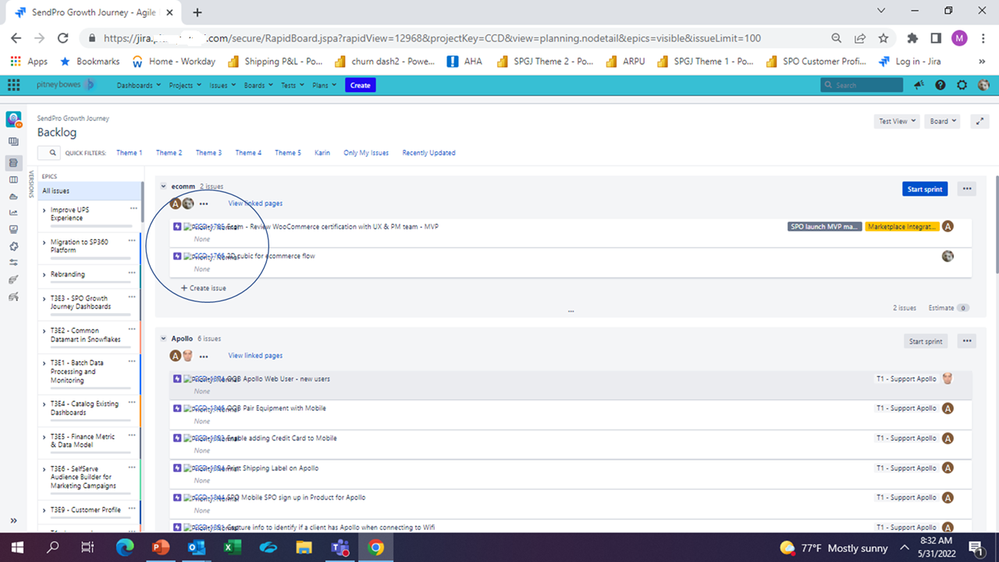Open the Reports chart icon in sidebar

click(x=13, y=213)
